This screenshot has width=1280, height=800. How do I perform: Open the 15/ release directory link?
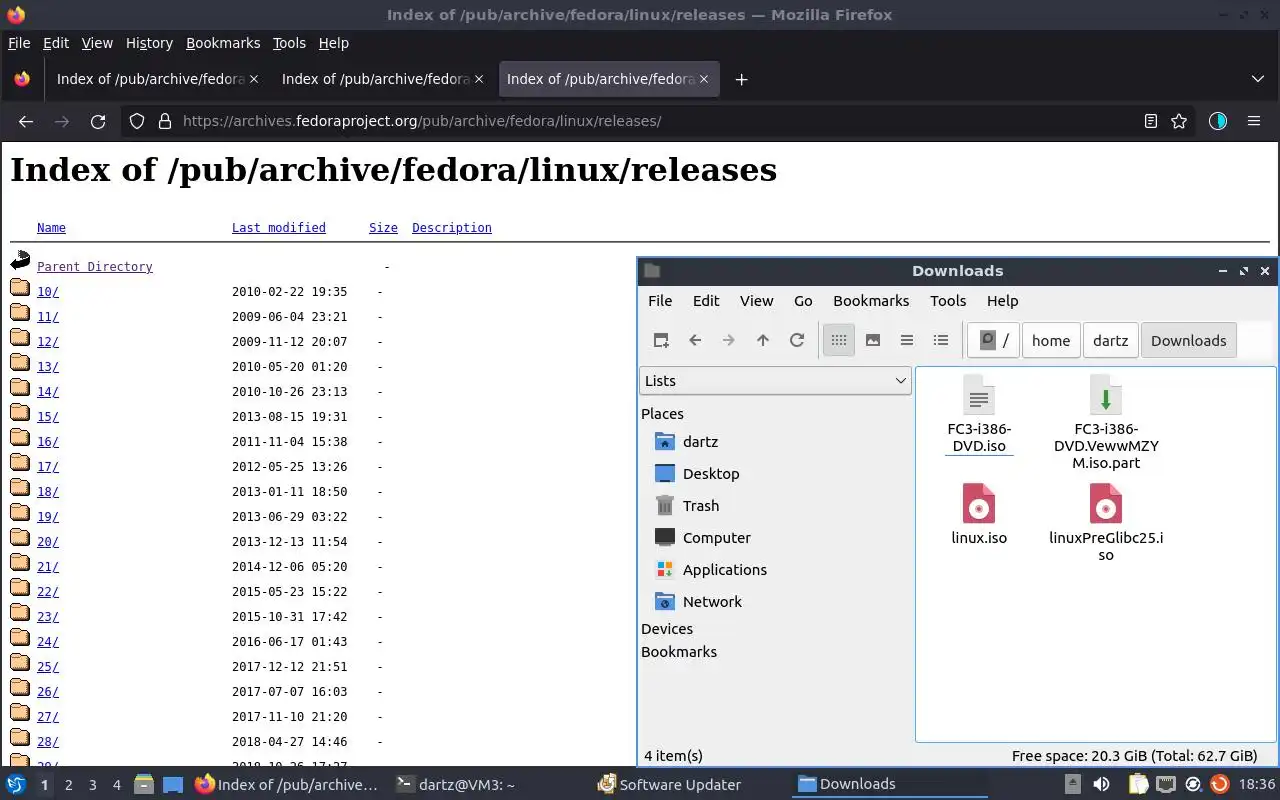(x=48, y=417)
